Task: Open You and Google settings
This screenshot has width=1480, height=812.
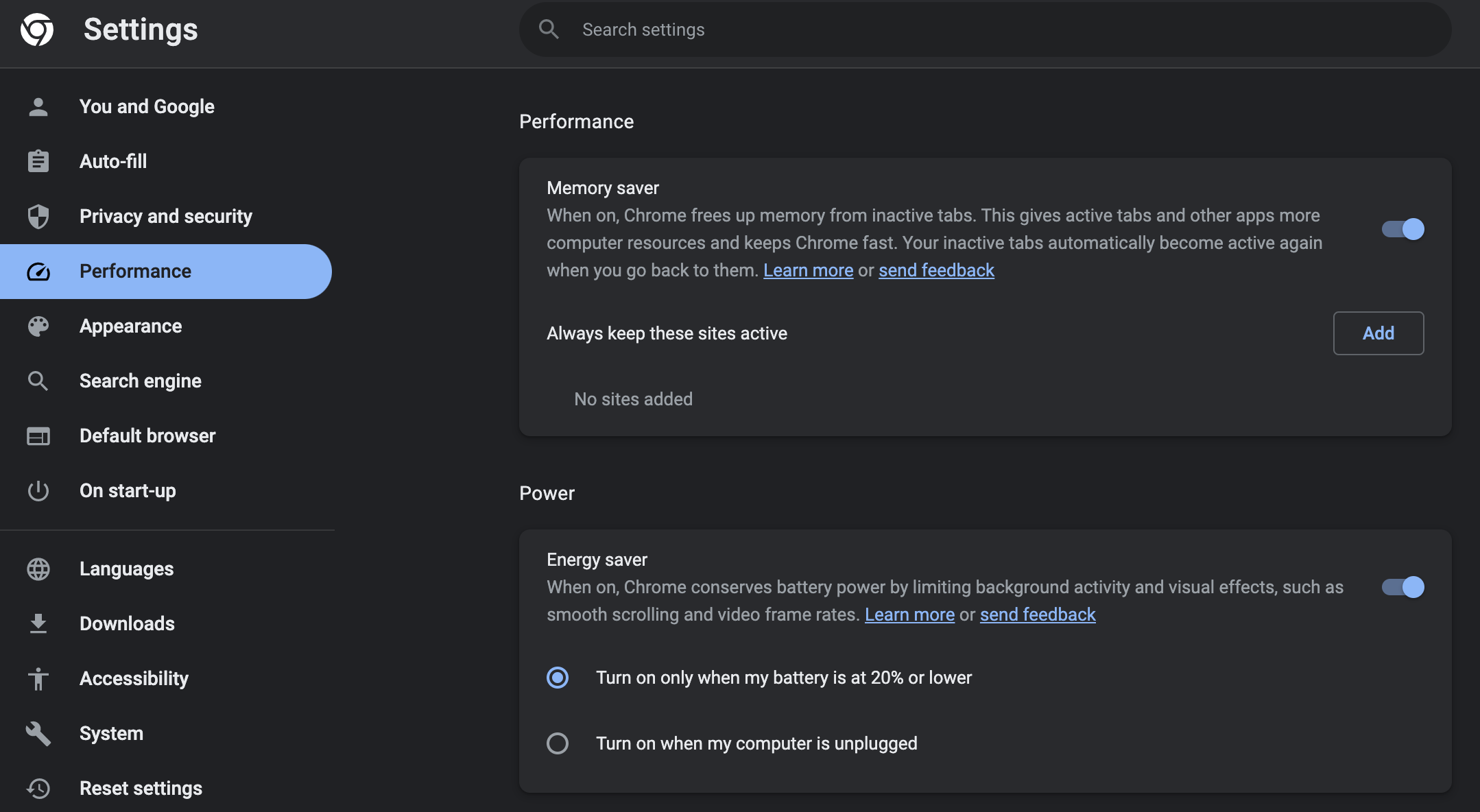Action: [166, 107]
